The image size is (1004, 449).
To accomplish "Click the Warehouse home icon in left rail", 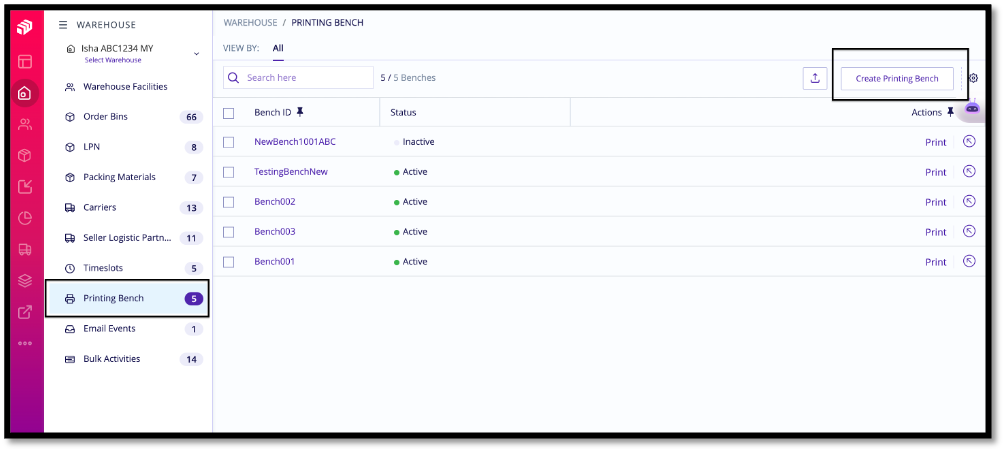I will click(x=24, y=94).
